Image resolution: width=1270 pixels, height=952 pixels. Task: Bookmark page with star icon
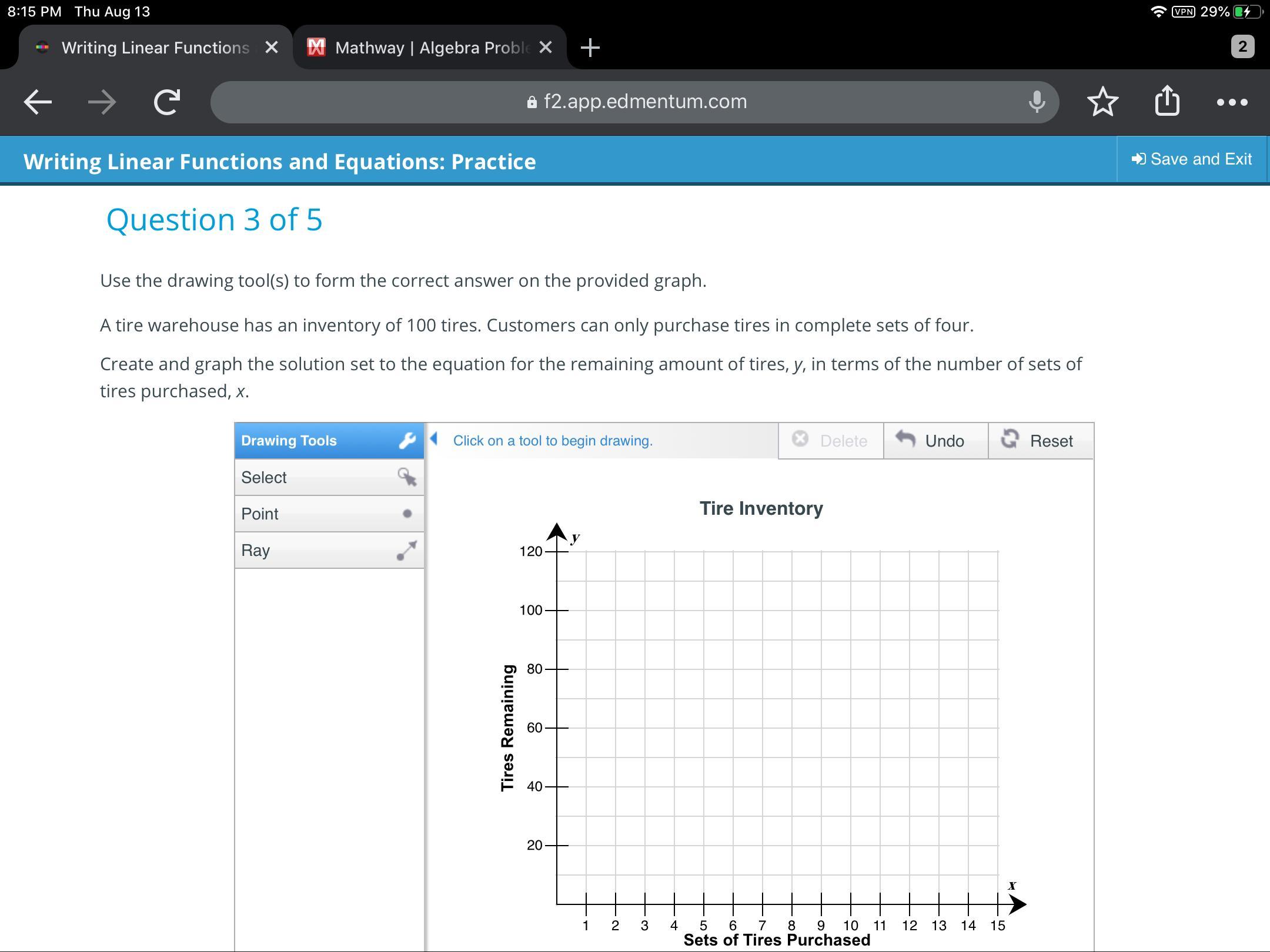1102,102
